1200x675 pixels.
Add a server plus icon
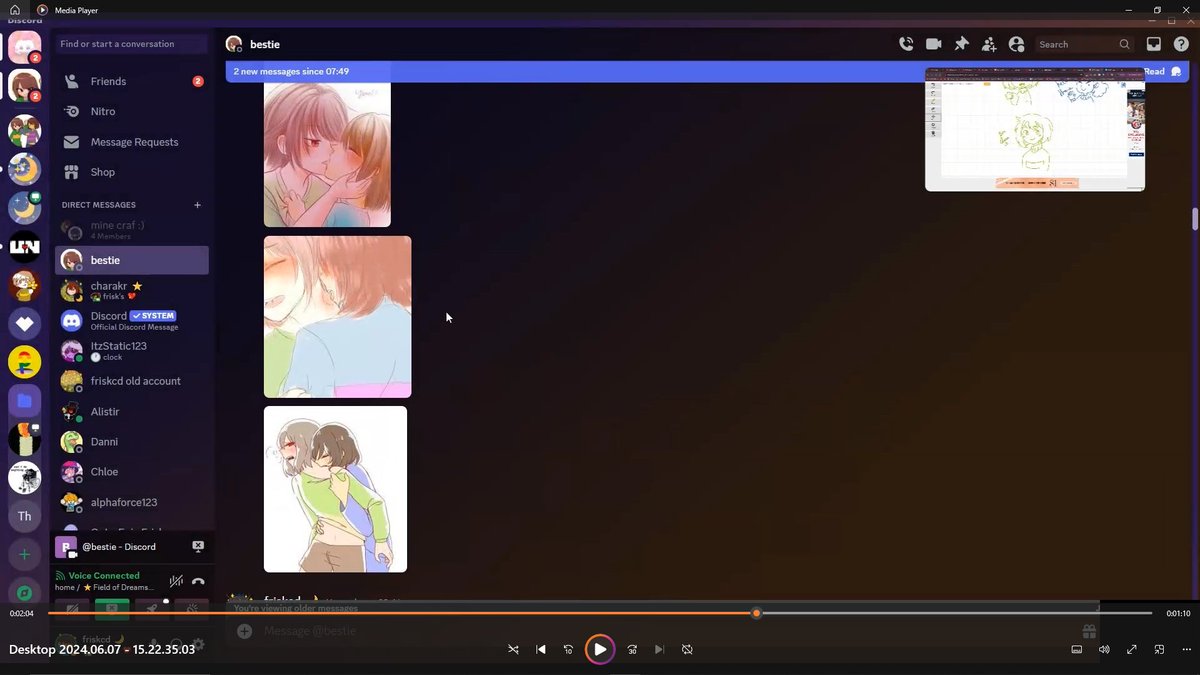point(24,554)
